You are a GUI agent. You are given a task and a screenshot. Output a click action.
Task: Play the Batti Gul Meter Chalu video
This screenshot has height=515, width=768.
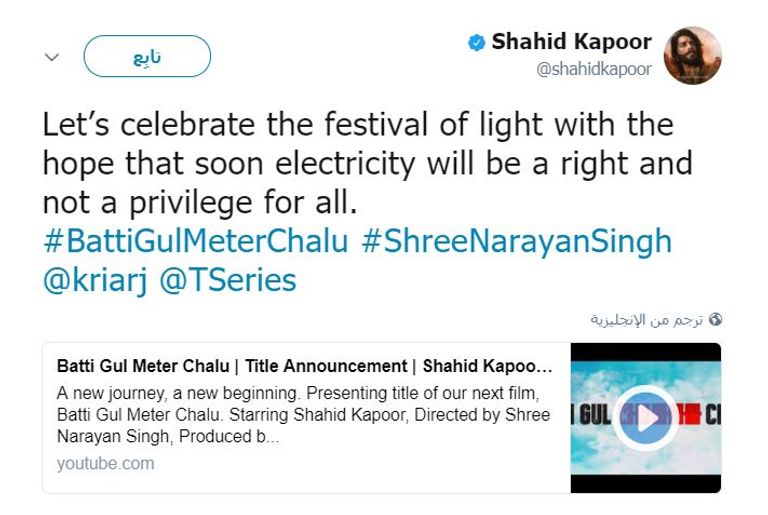coord(644,417)
